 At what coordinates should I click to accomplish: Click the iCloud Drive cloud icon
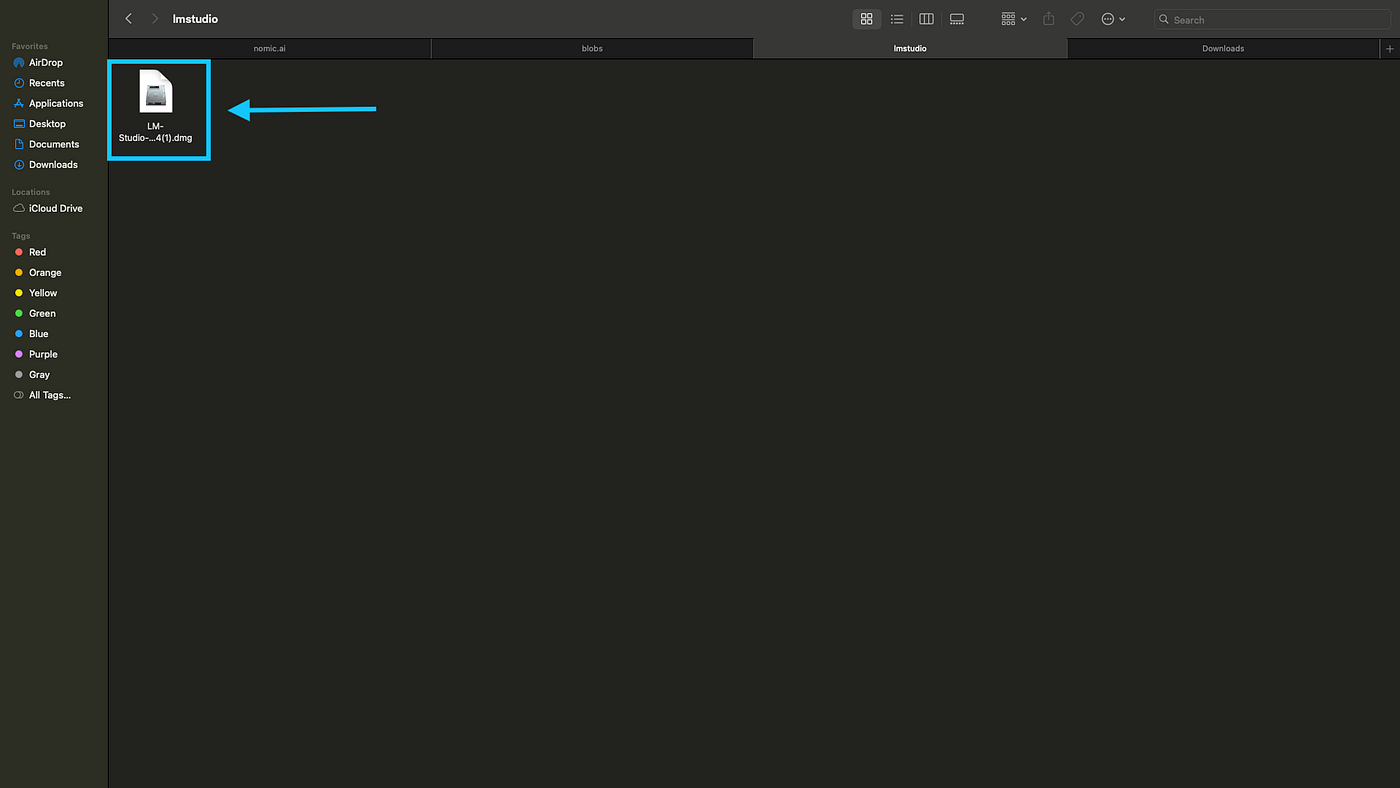(x=19, y=208)
